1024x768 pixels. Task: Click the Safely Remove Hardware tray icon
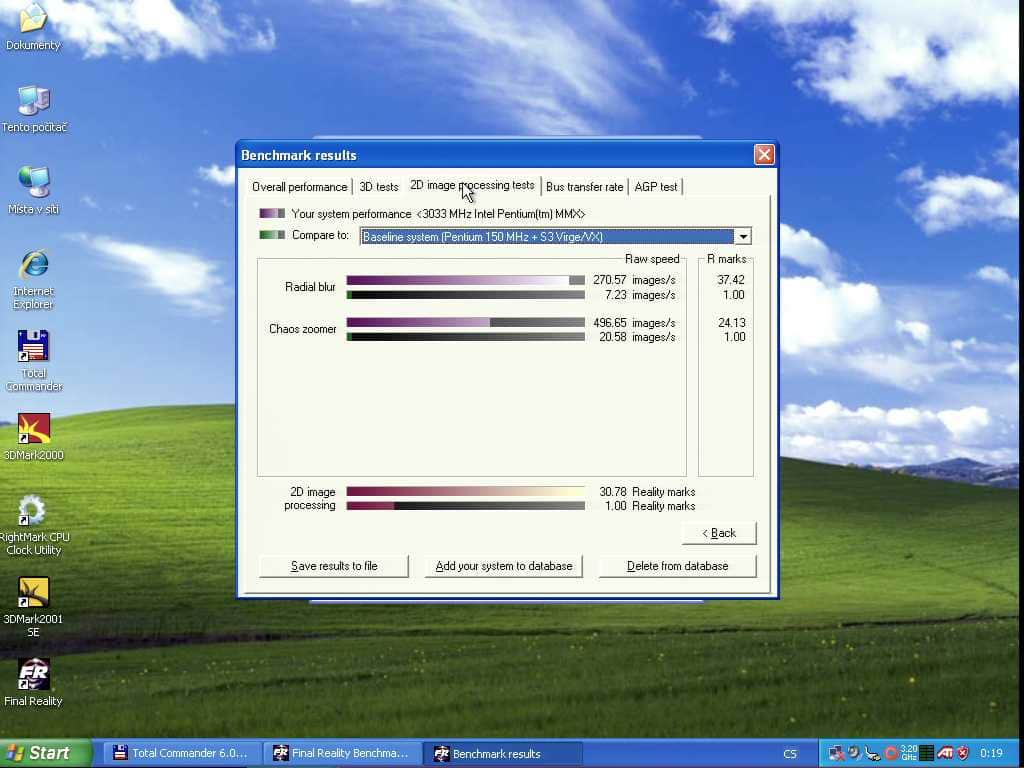(x=872, y=753)
